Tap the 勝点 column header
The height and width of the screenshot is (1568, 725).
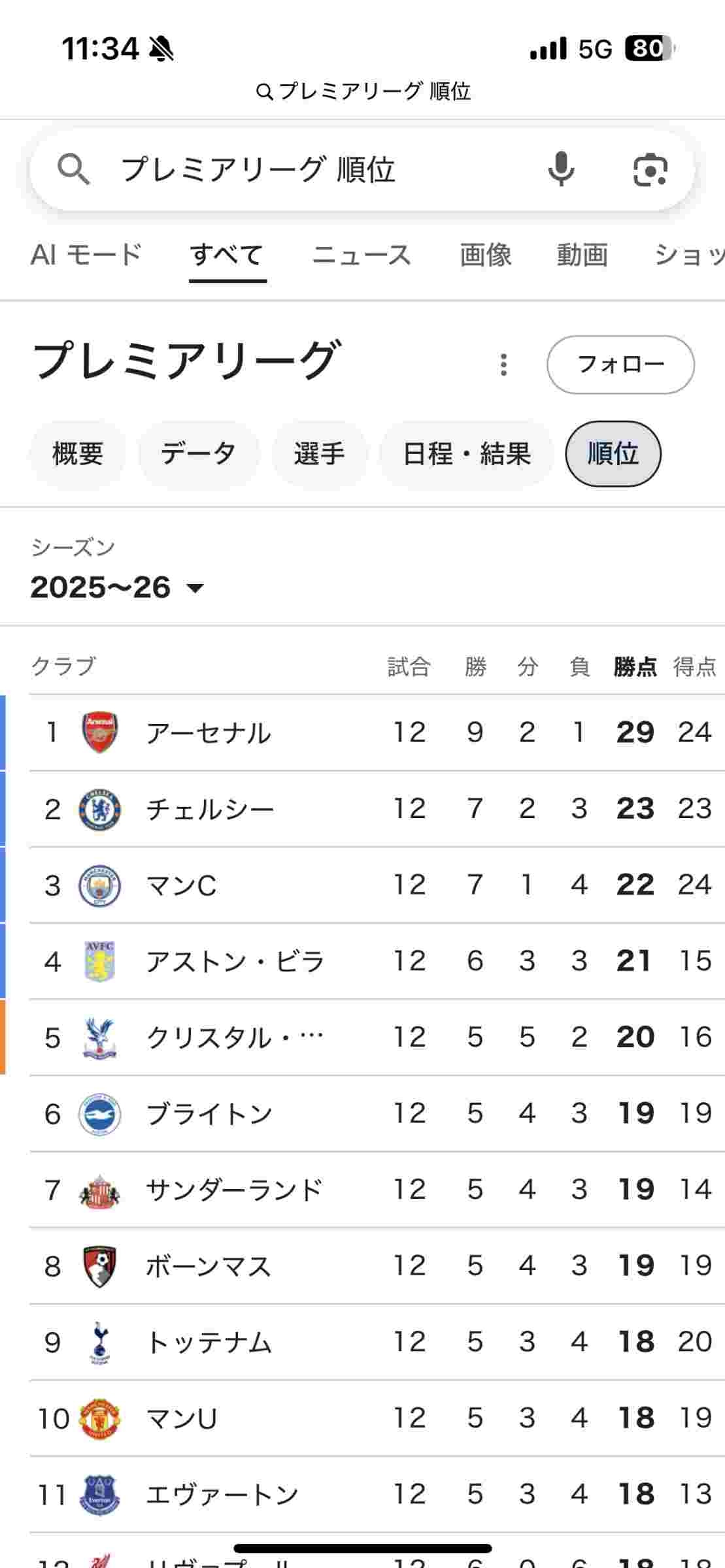[635, 667]
